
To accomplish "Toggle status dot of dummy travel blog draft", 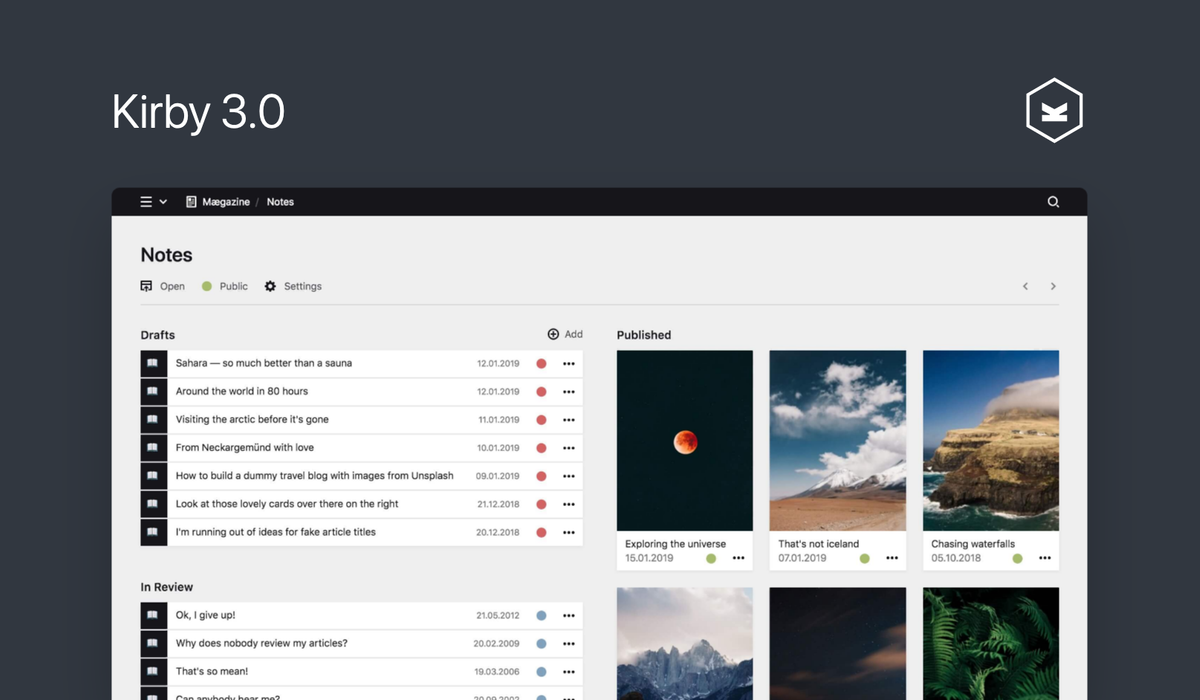I will click(541, 476).
